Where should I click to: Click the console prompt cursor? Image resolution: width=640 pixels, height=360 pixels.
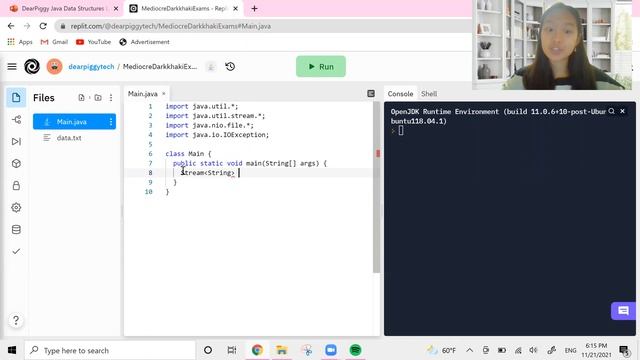[x=401, y=130]
